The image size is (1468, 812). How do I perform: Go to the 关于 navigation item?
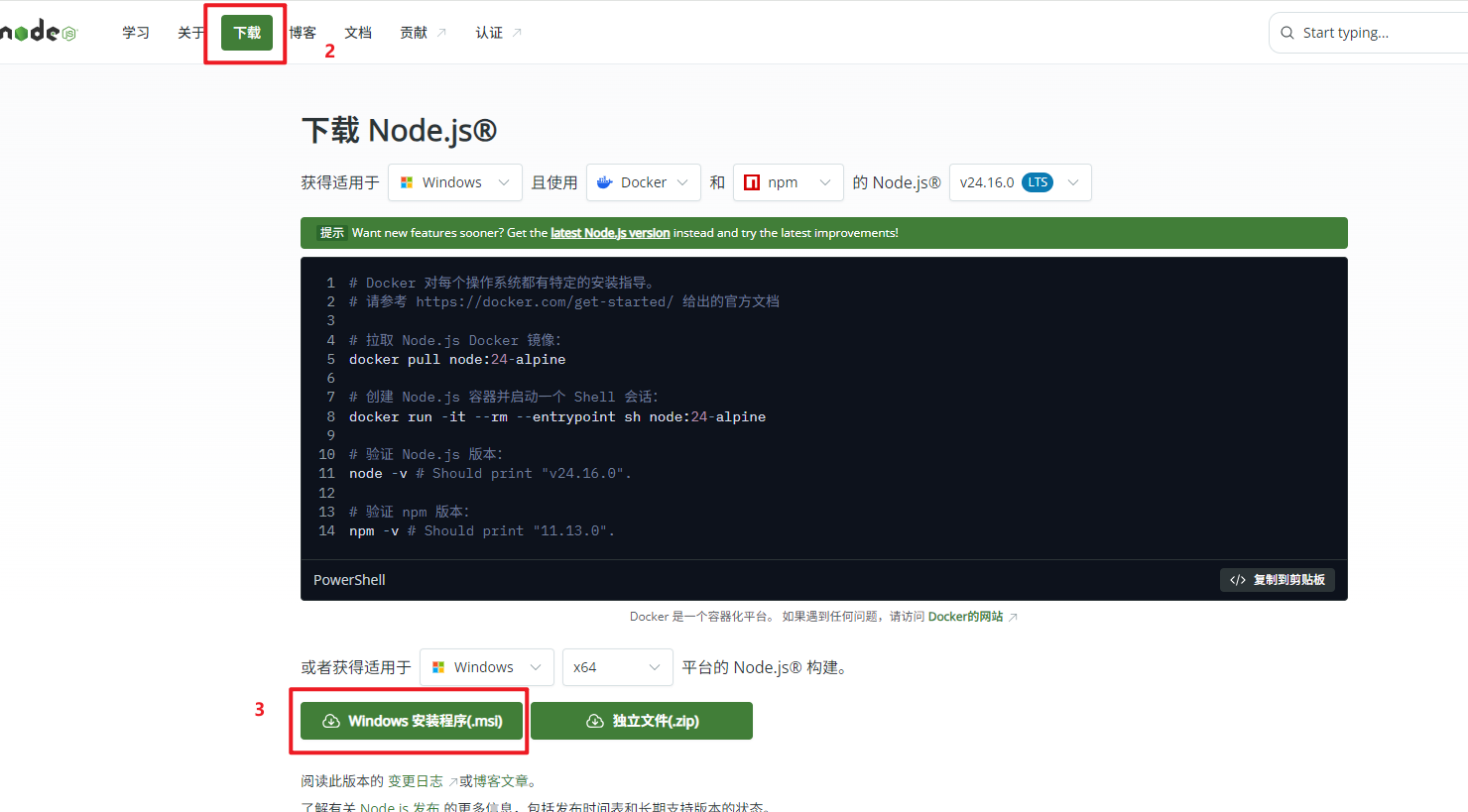191,33
